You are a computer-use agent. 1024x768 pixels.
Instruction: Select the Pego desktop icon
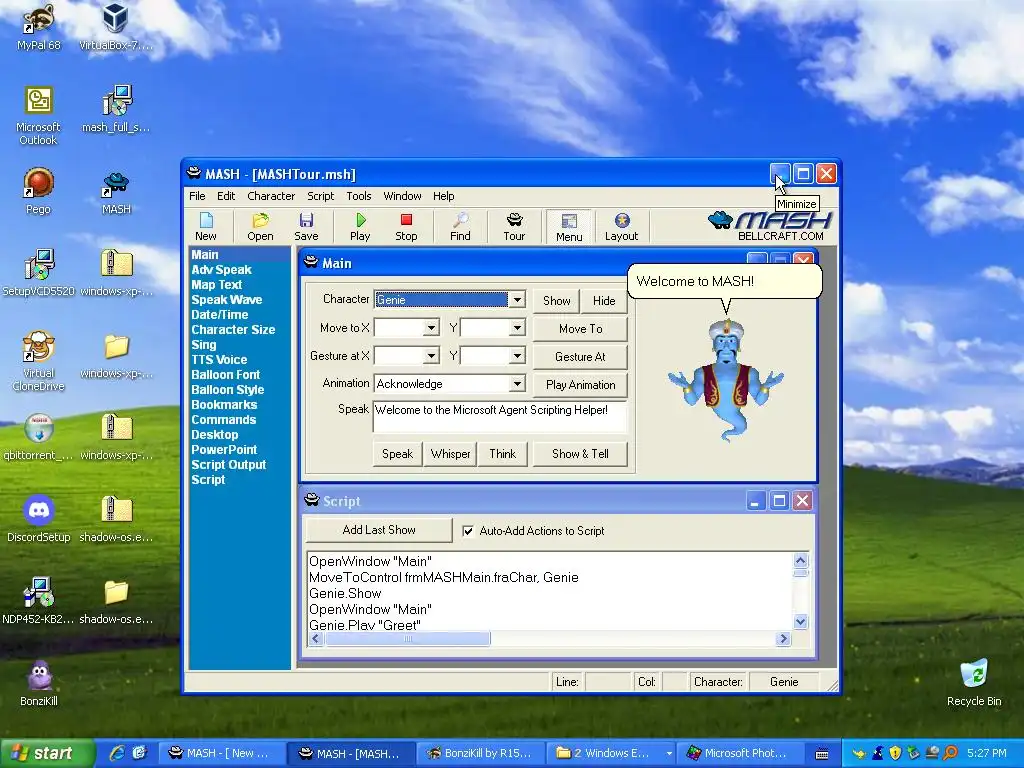38,191
